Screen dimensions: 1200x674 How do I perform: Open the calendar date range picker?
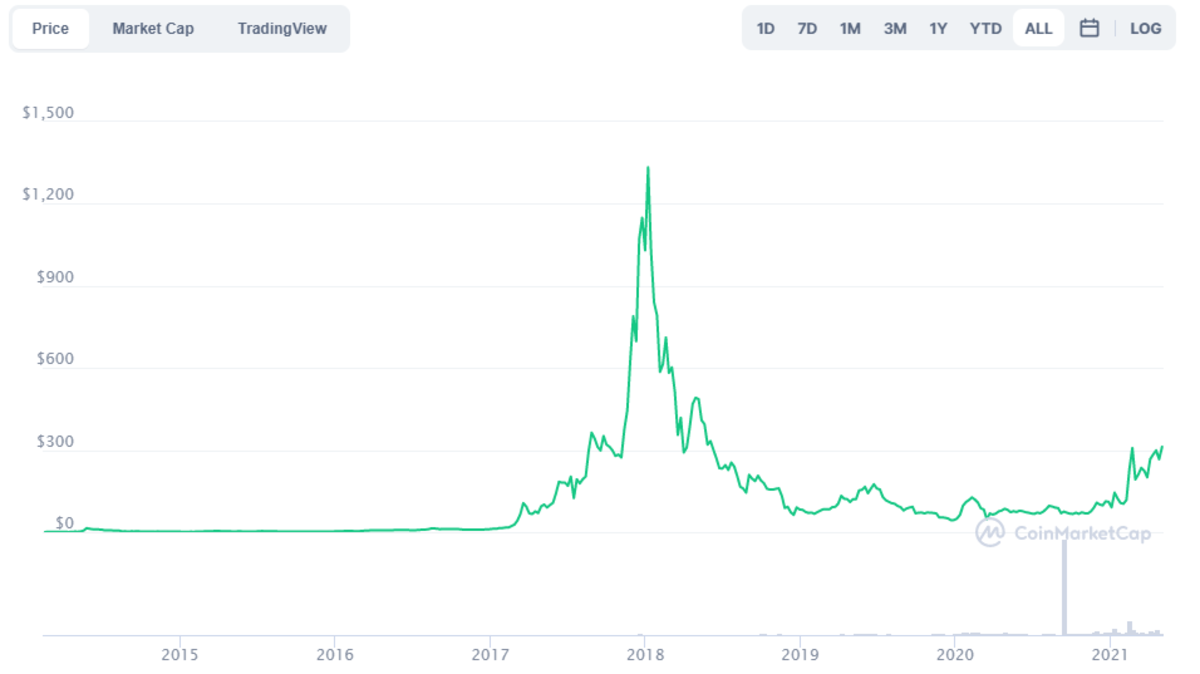coord(1089,28)
